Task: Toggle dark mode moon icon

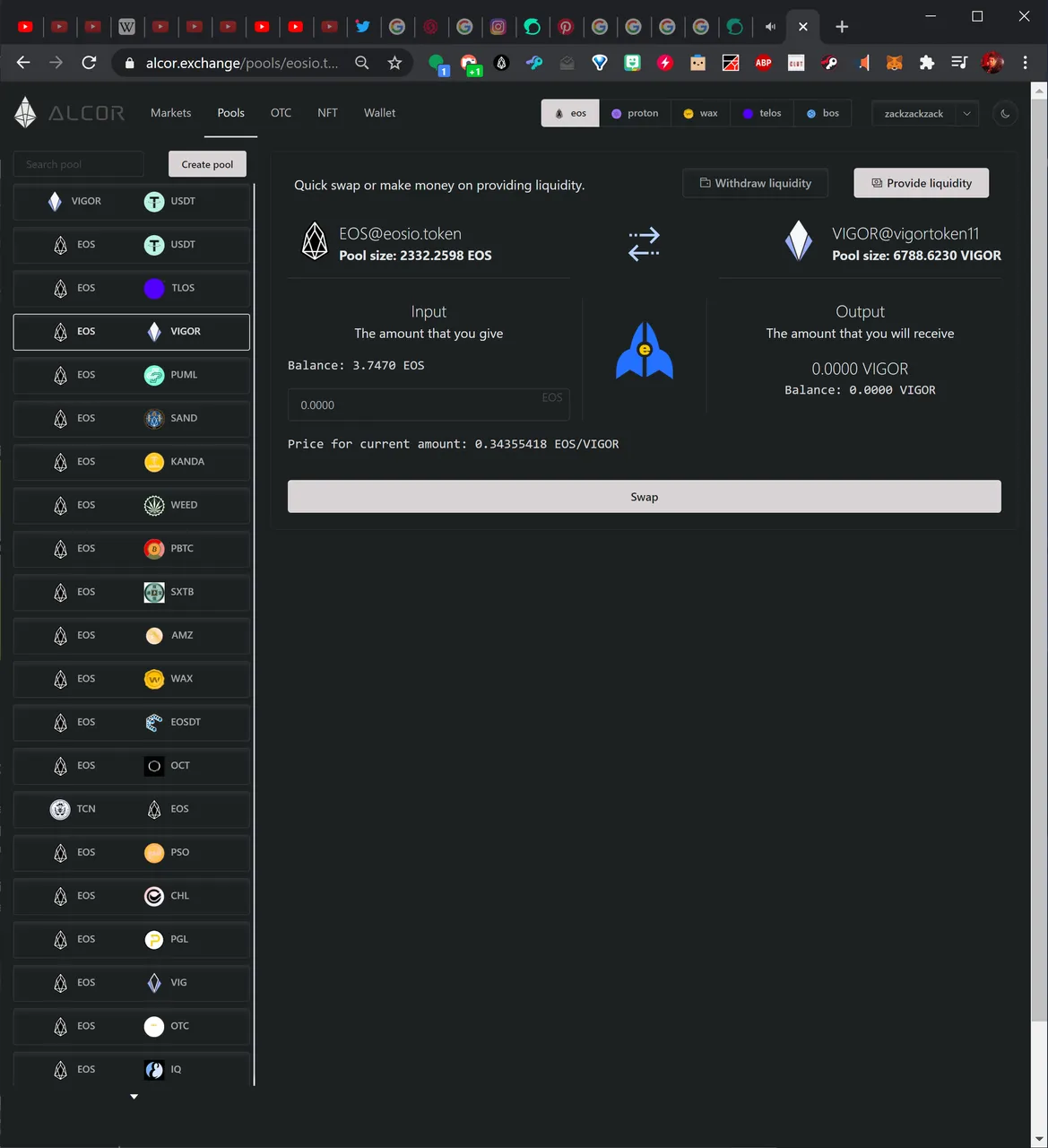Action: (x=1005, y=114)
